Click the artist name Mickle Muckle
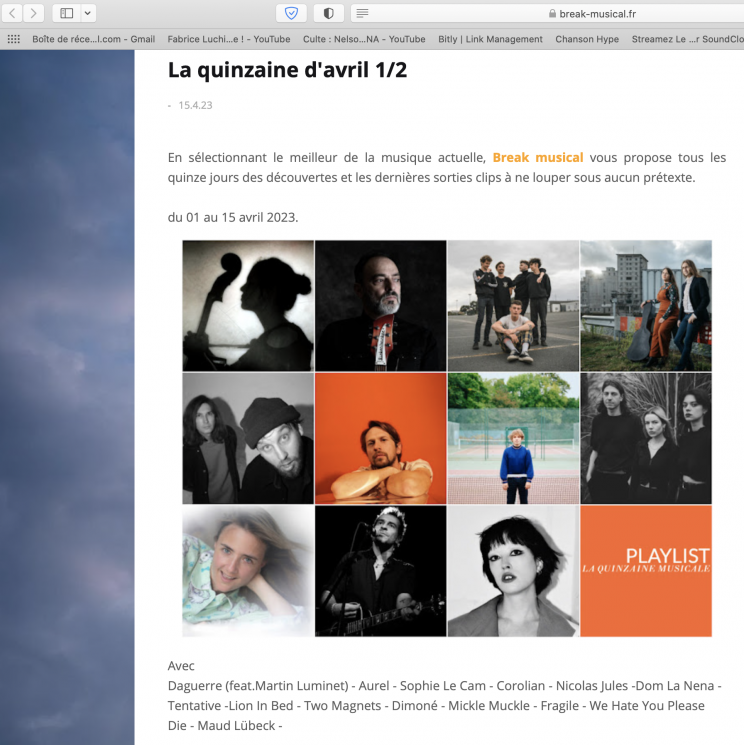Viewport: 744px width, 745px height. point(489,706)
